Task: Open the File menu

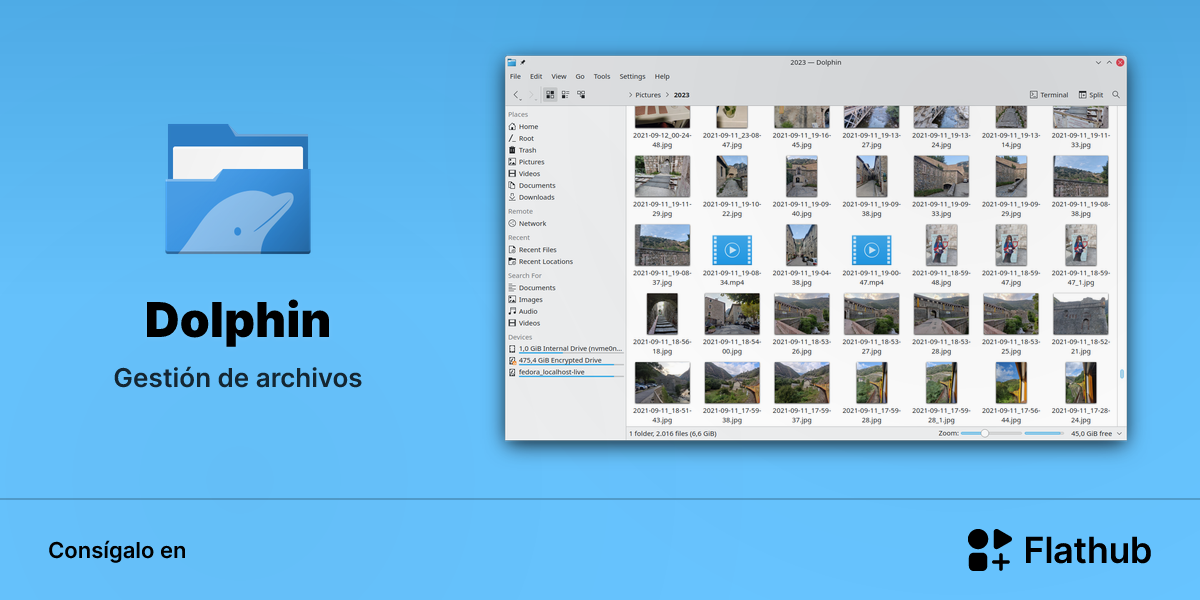Action: coord(515,76)
